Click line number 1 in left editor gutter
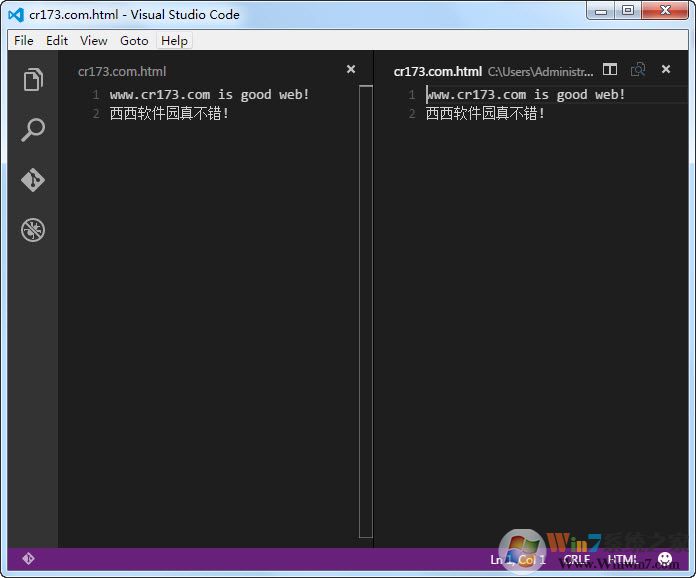This screenshot has width=696, height=578. (x=95, y=95)
